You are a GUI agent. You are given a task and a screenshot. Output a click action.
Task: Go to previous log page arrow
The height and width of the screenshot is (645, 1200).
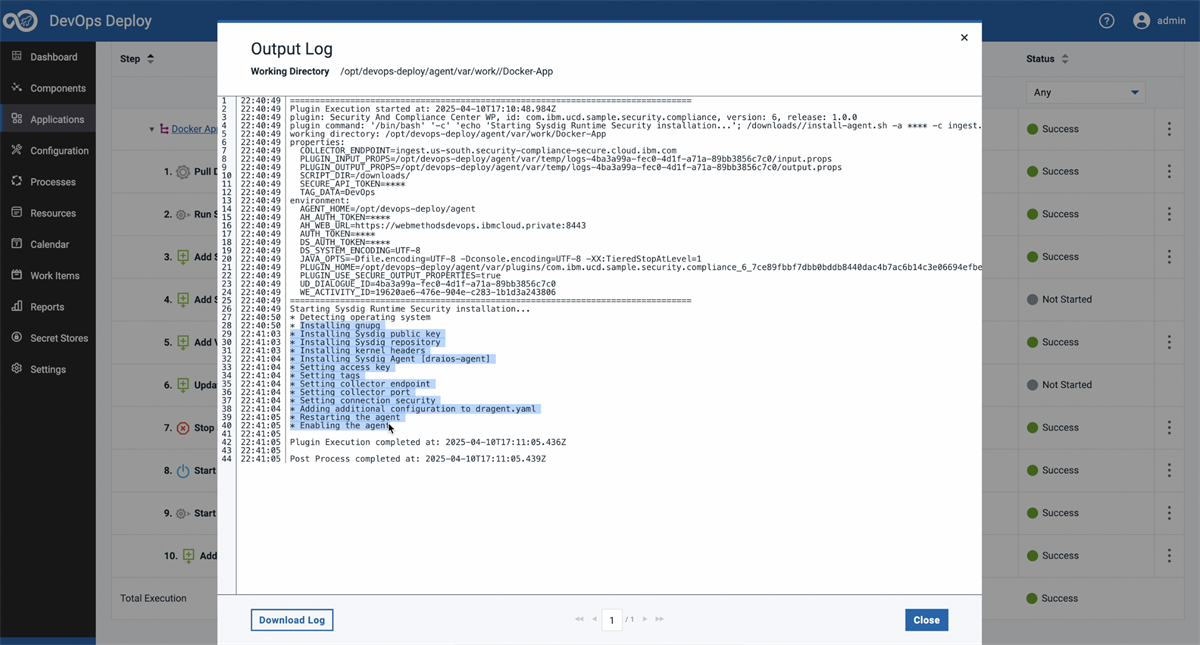pyautogui.click(x=594, y=620)
